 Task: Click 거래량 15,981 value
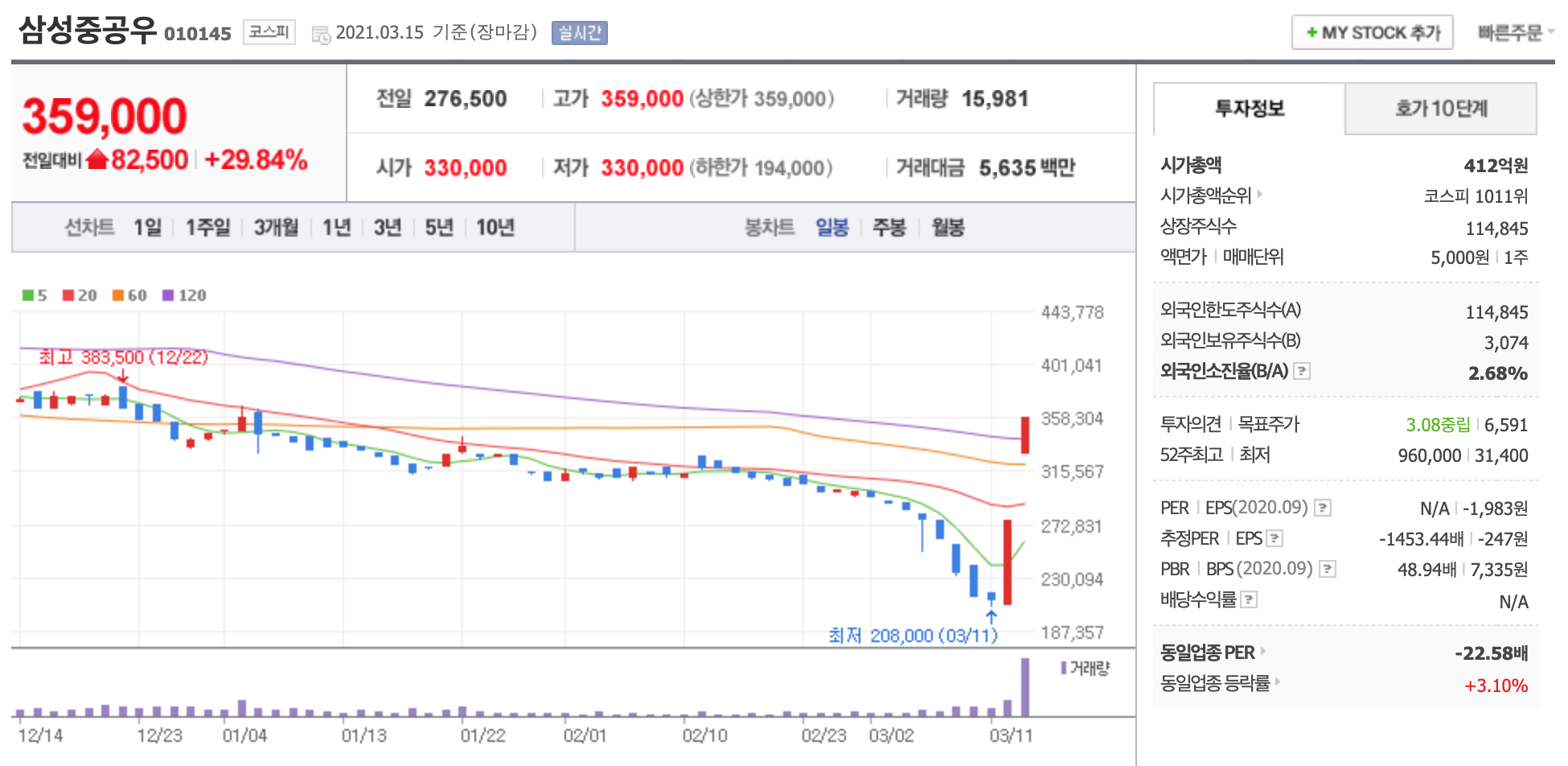[x=995, y=99]
